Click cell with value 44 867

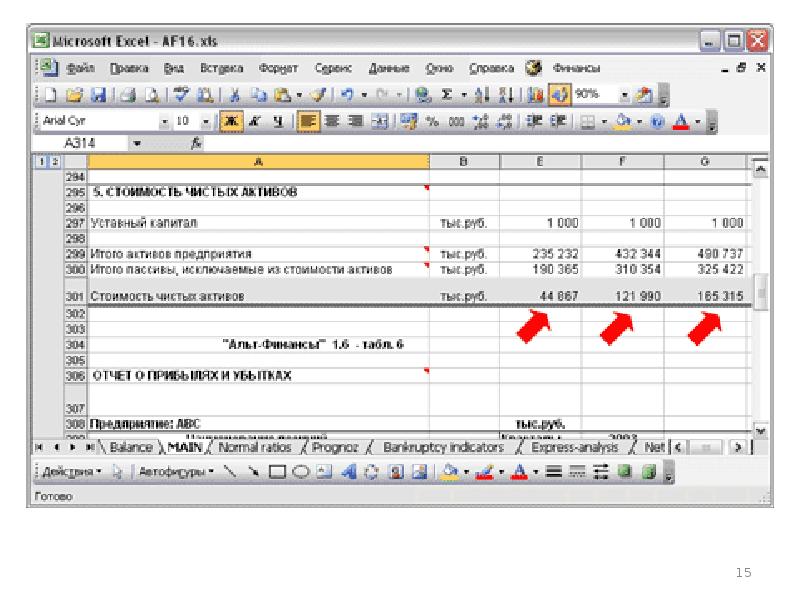540,296
